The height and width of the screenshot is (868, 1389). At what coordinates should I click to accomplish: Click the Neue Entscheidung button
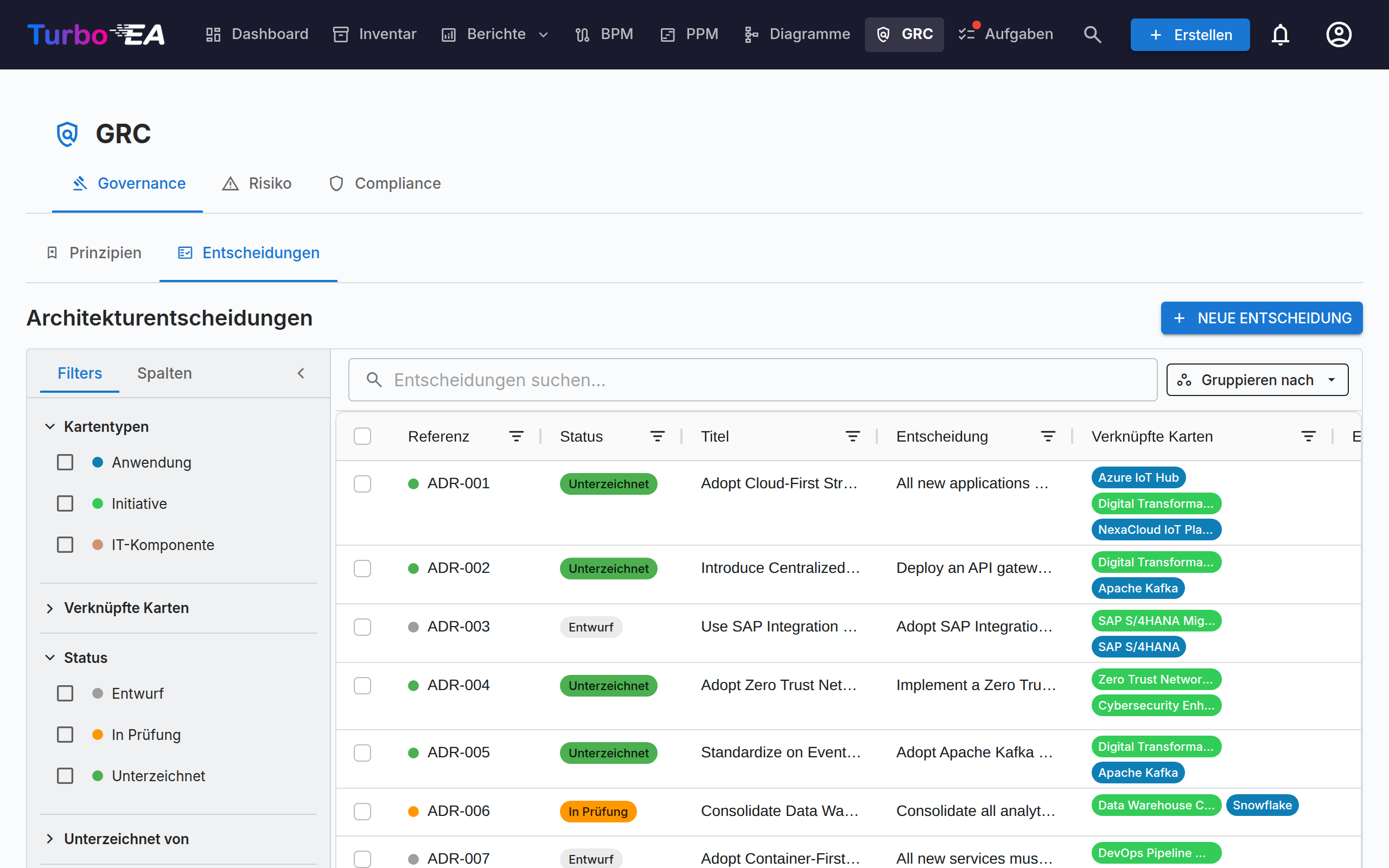coord(1261,318)
